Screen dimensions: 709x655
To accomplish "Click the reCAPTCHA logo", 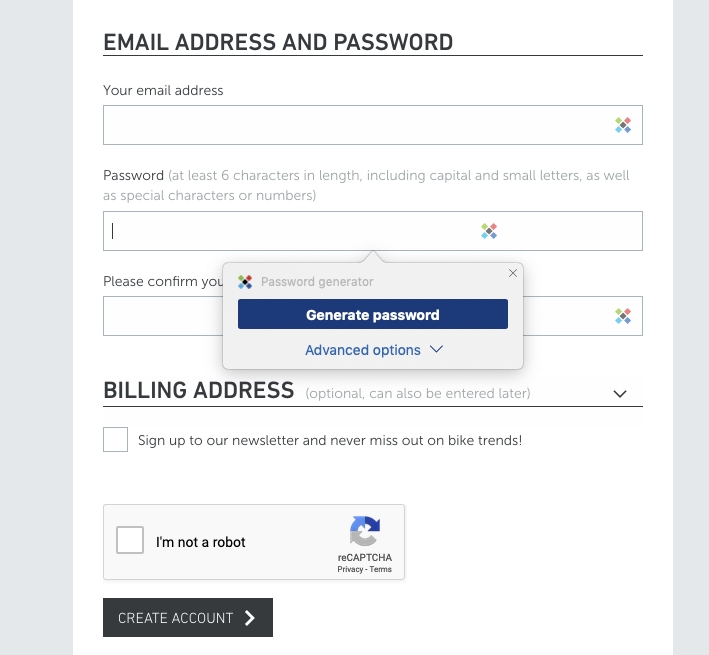I will click(x=365, y=531).
